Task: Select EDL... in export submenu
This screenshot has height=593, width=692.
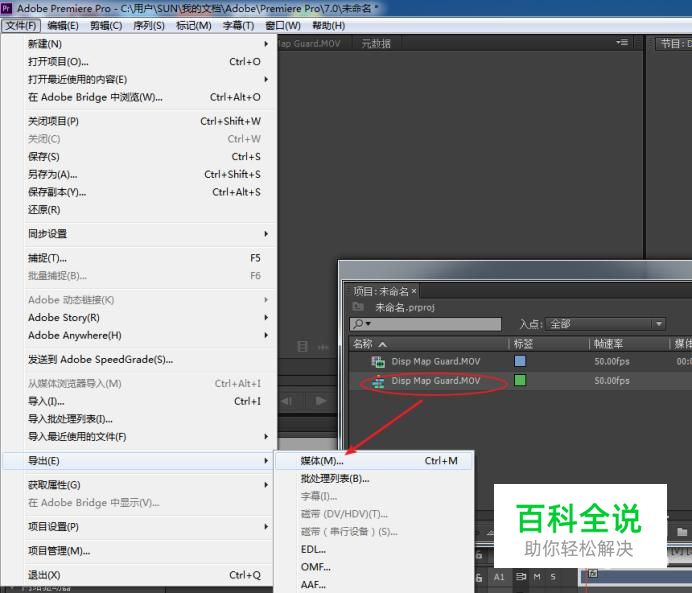Action: [374, 549]
